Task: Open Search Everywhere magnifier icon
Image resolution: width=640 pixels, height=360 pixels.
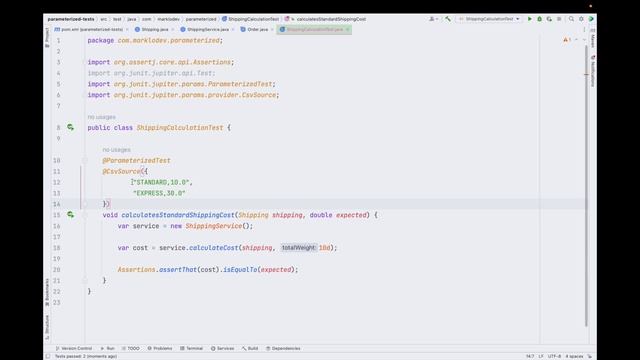Action: [x=571, y=19]
